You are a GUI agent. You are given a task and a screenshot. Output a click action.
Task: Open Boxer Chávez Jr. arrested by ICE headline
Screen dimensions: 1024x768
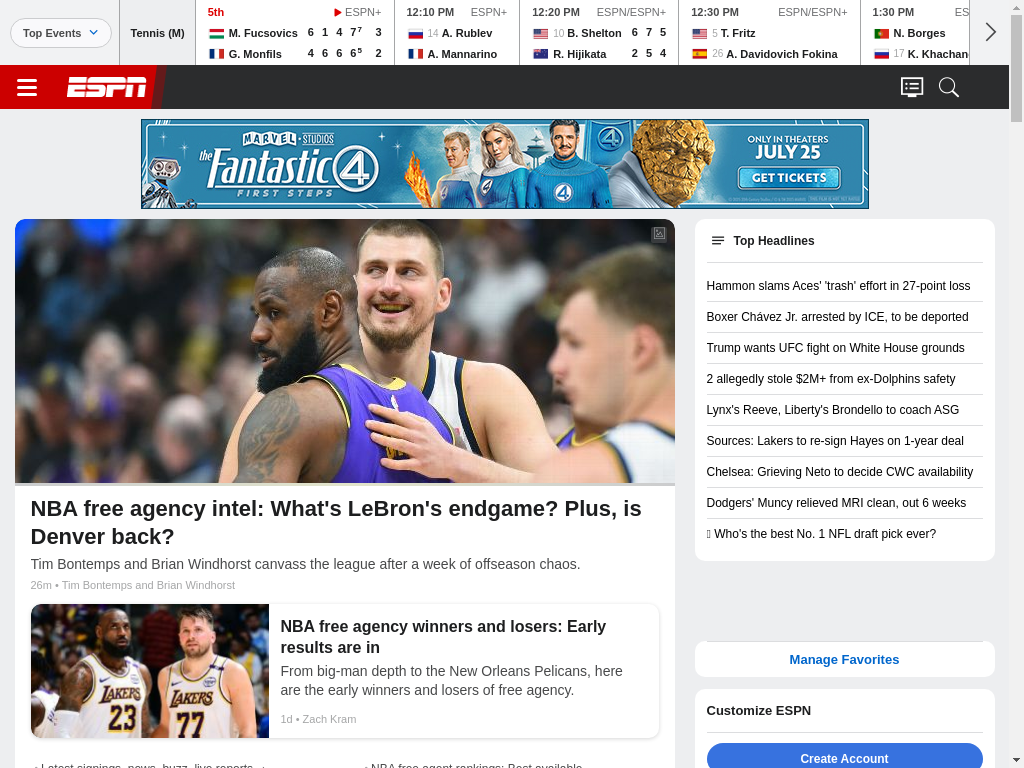[837, 317]
